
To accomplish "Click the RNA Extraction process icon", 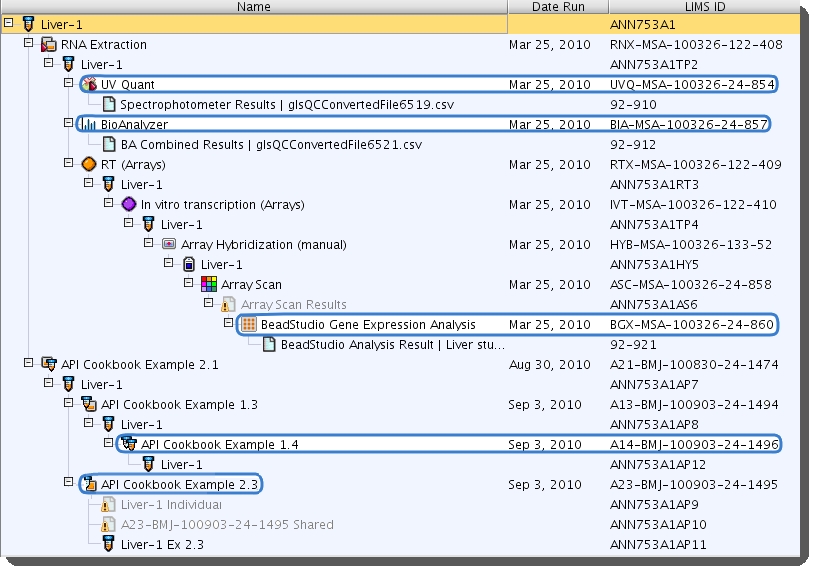I will [49, 45].
